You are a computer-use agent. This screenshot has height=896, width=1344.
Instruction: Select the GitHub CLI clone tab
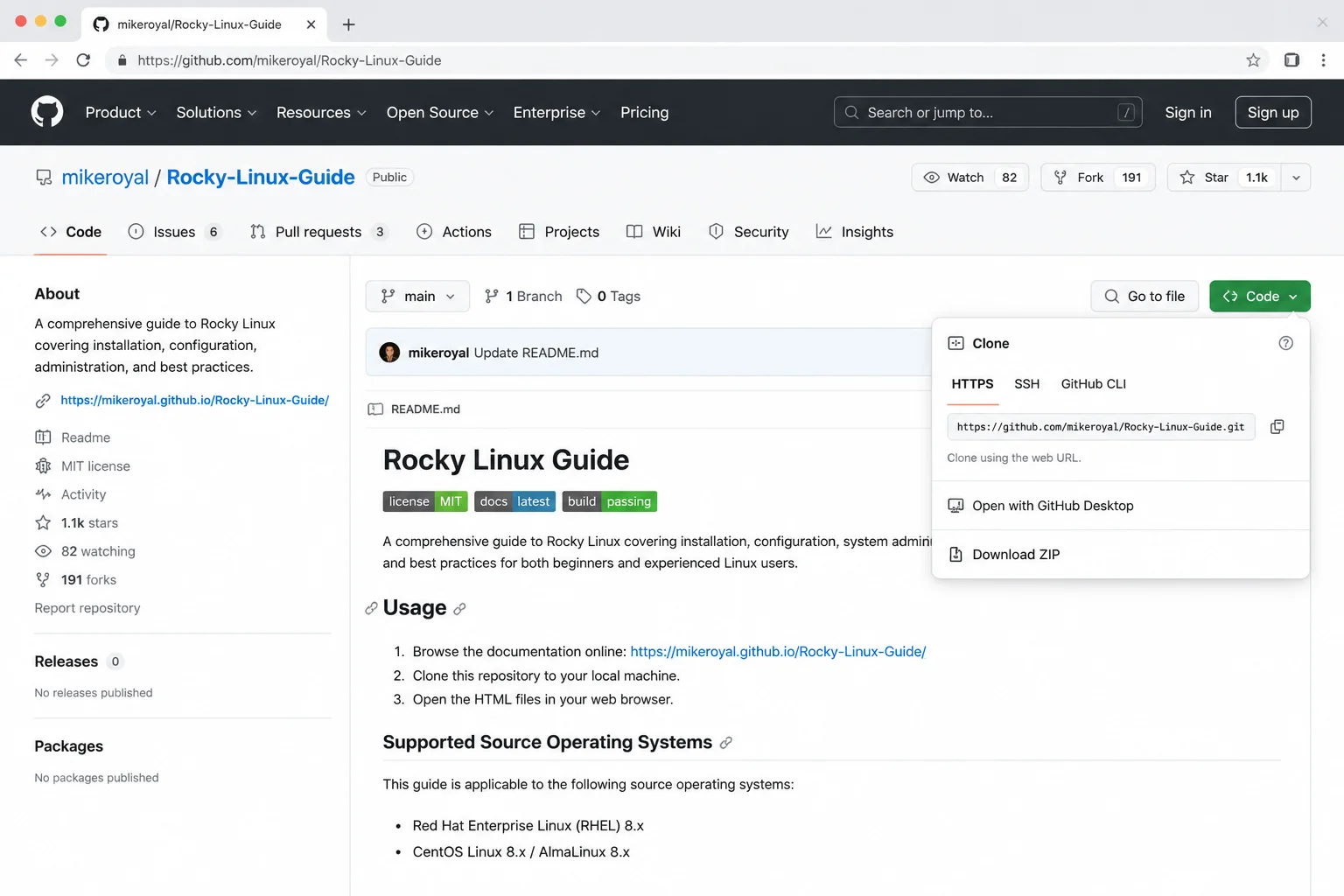click(1094, 384)
